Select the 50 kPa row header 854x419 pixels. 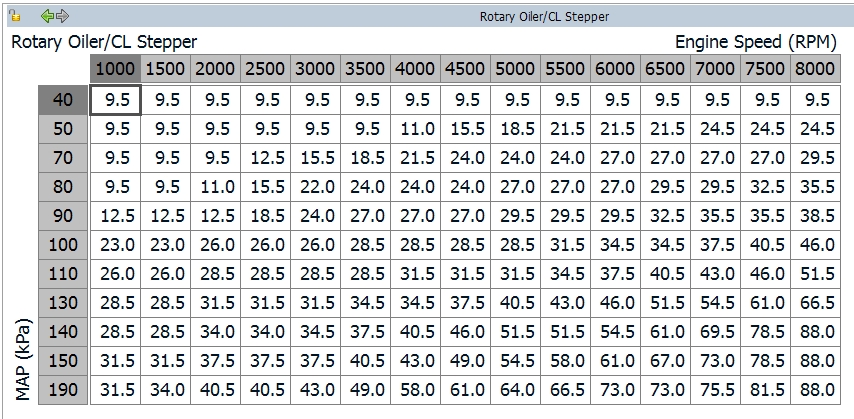click(x=63, y=129)
